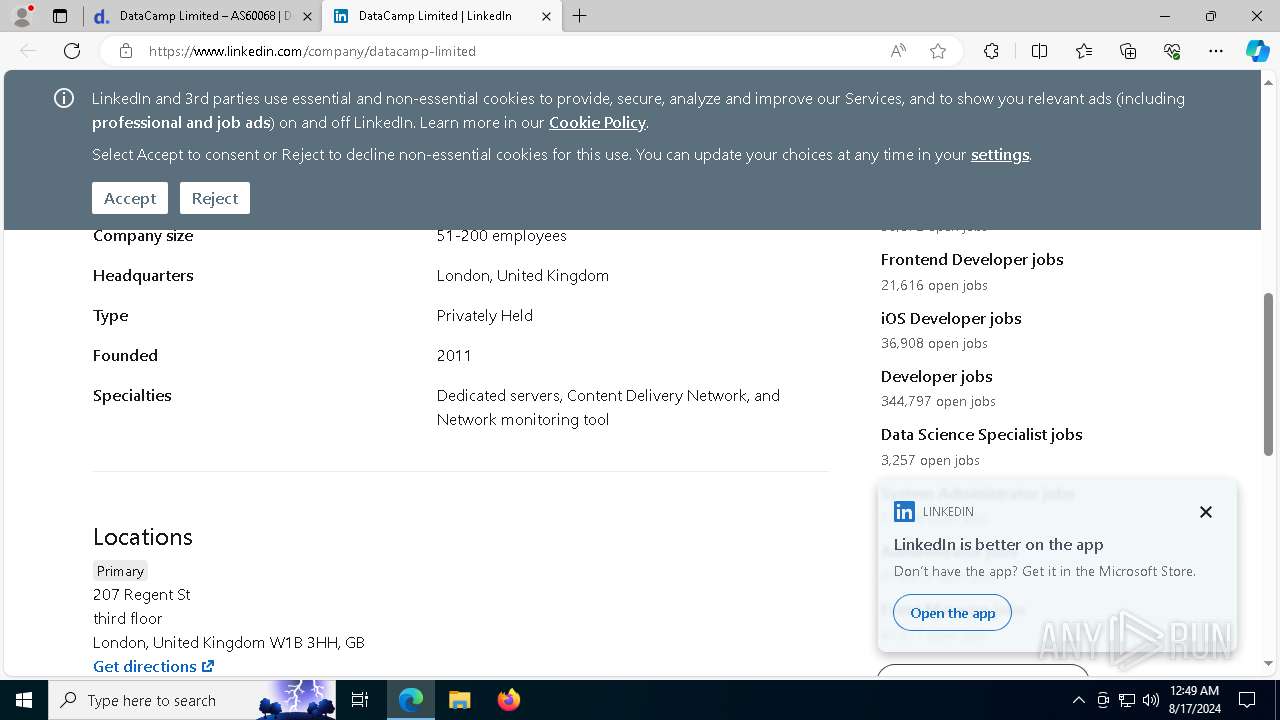Launch Firefox from the taskbar

pyautogui.click(x=509, y=700)
